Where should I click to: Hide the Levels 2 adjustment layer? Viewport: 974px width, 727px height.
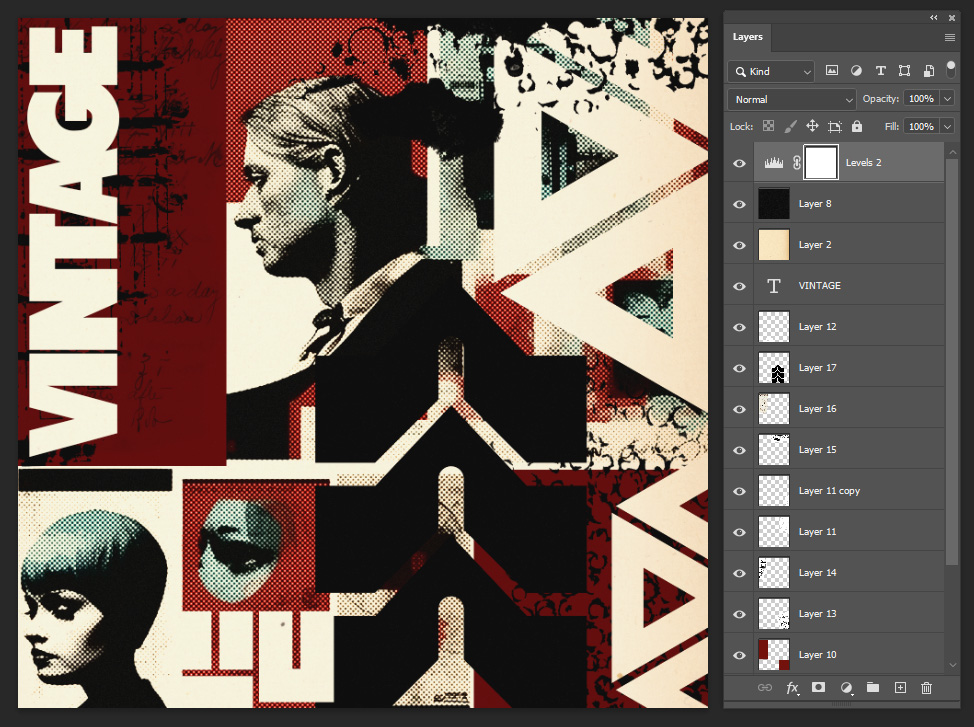(x=739, y=163)
